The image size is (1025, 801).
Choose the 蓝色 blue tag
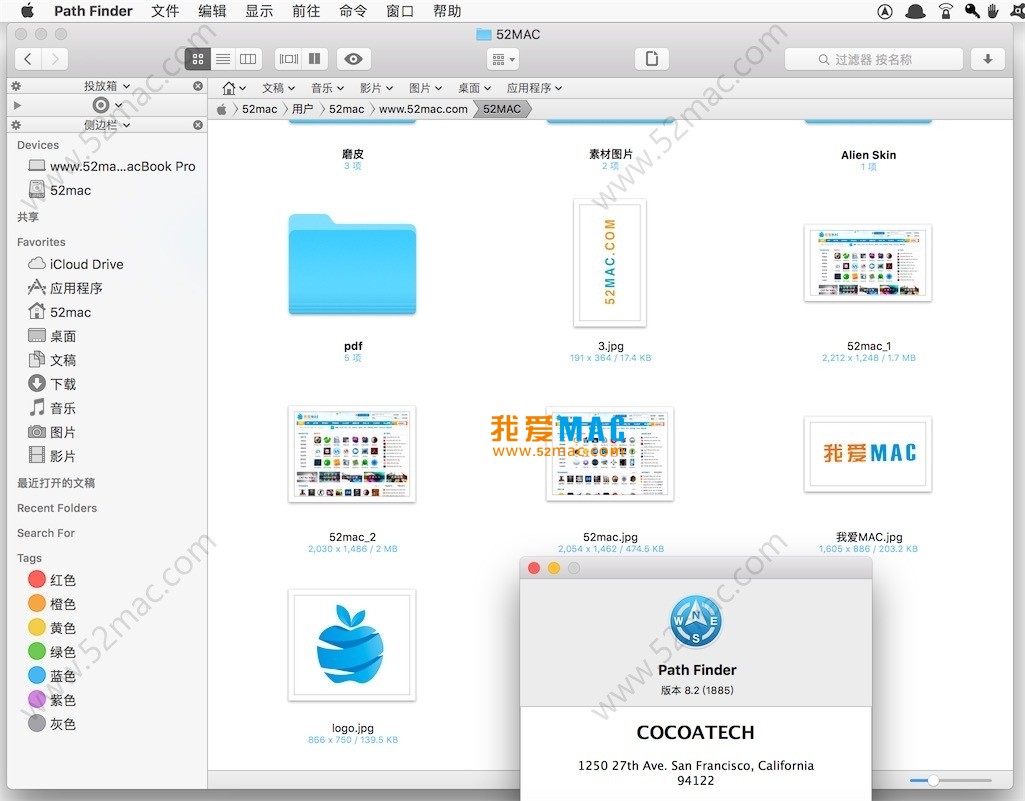coord(52,676)
